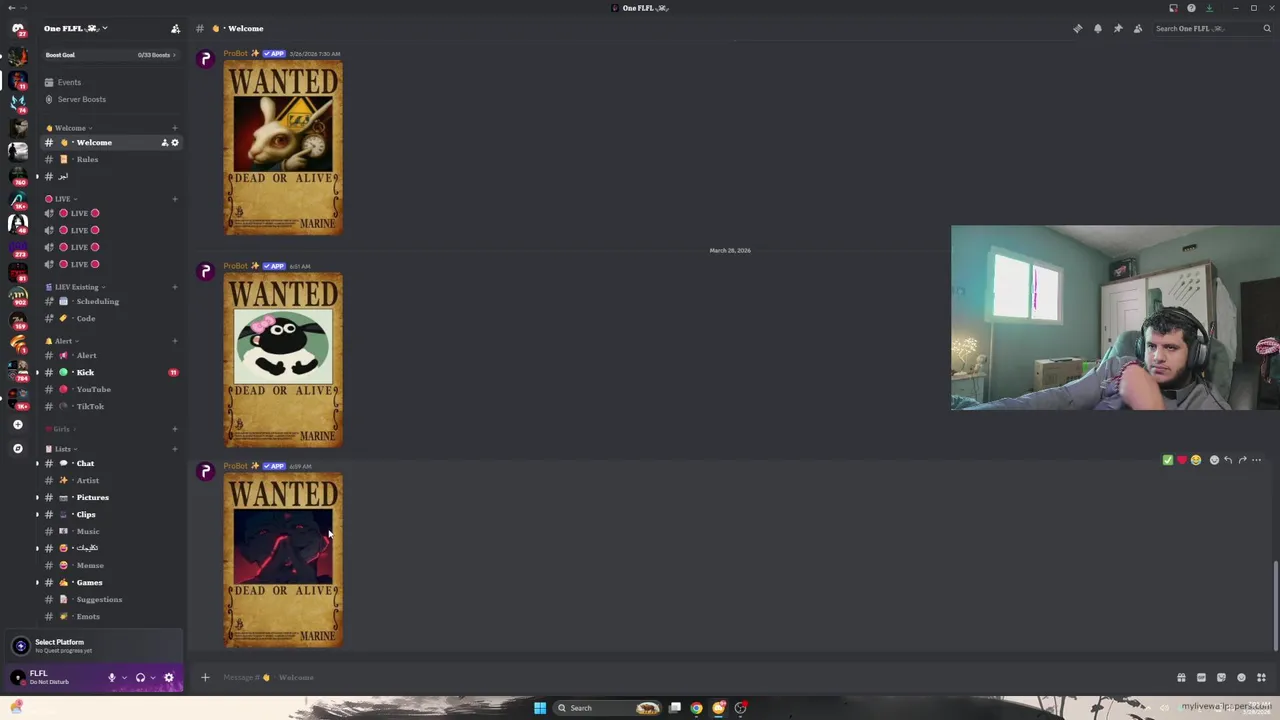Open the YouTube channel
The width and height of the screenshot is (1280, 720).
point(110,389)
